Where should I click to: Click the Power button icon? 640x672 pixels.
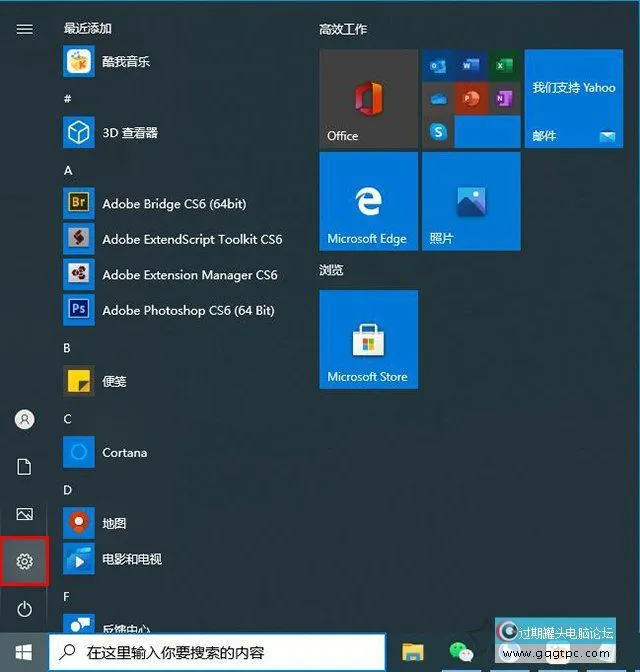[24, 609]
